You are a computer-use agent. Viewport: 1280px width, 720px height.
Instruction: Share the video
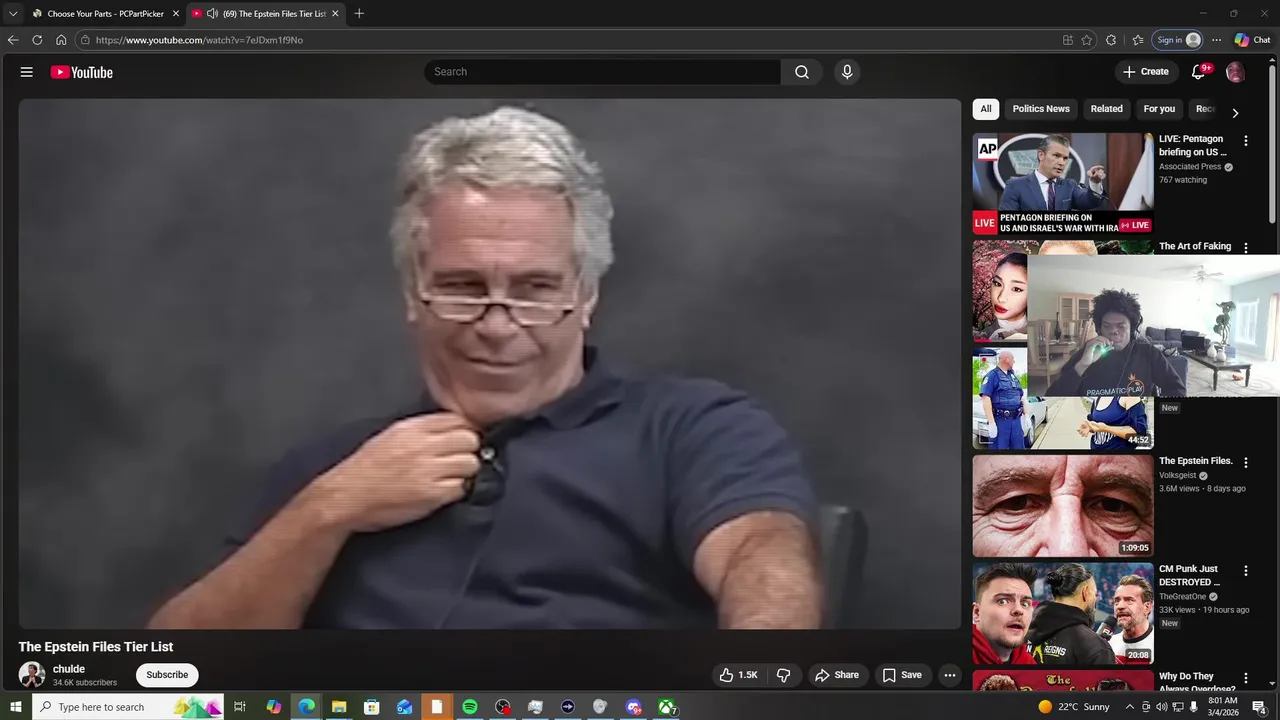click(x=836, y=675)
